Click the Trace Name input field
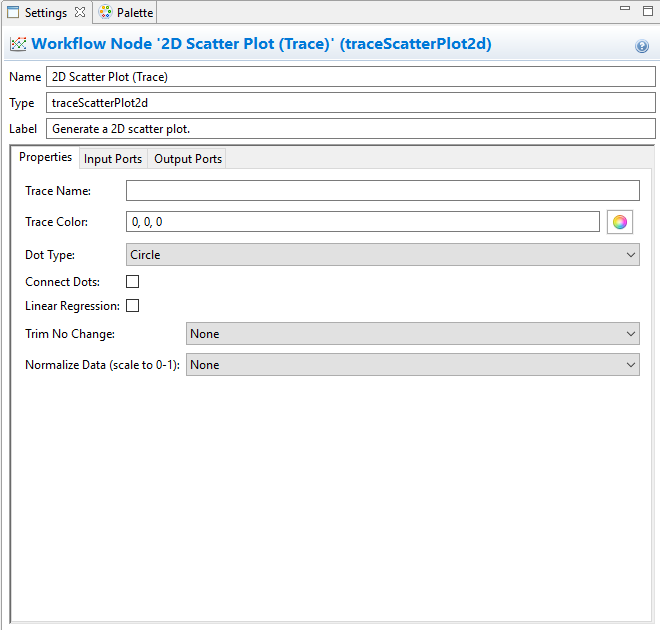Image resolution: width=660 pixels, height=630 pixels. click(383, 191)
